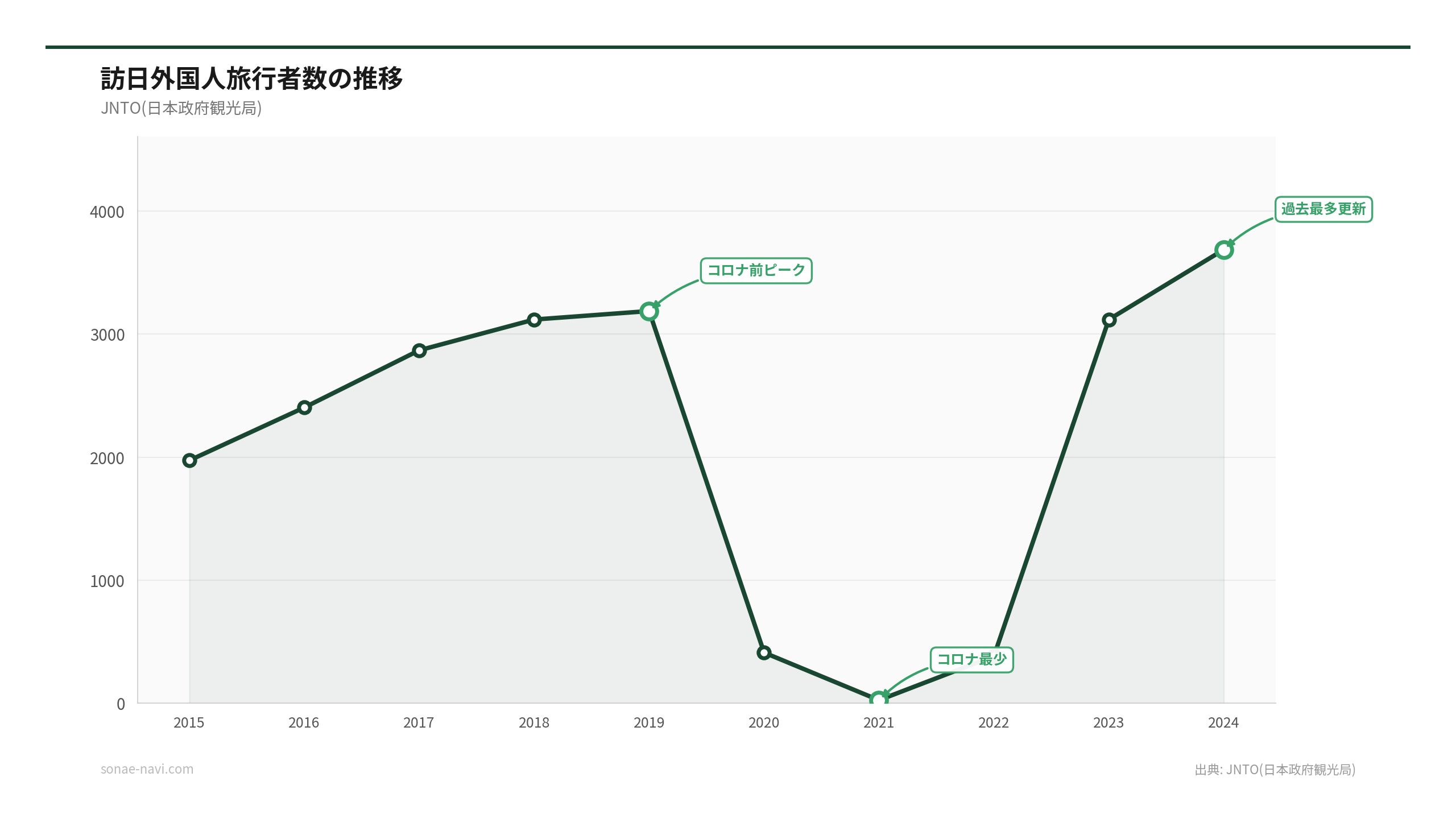Click the コロナ前ピーク annotation label
1456x822 pixels.
click(756, 270)
